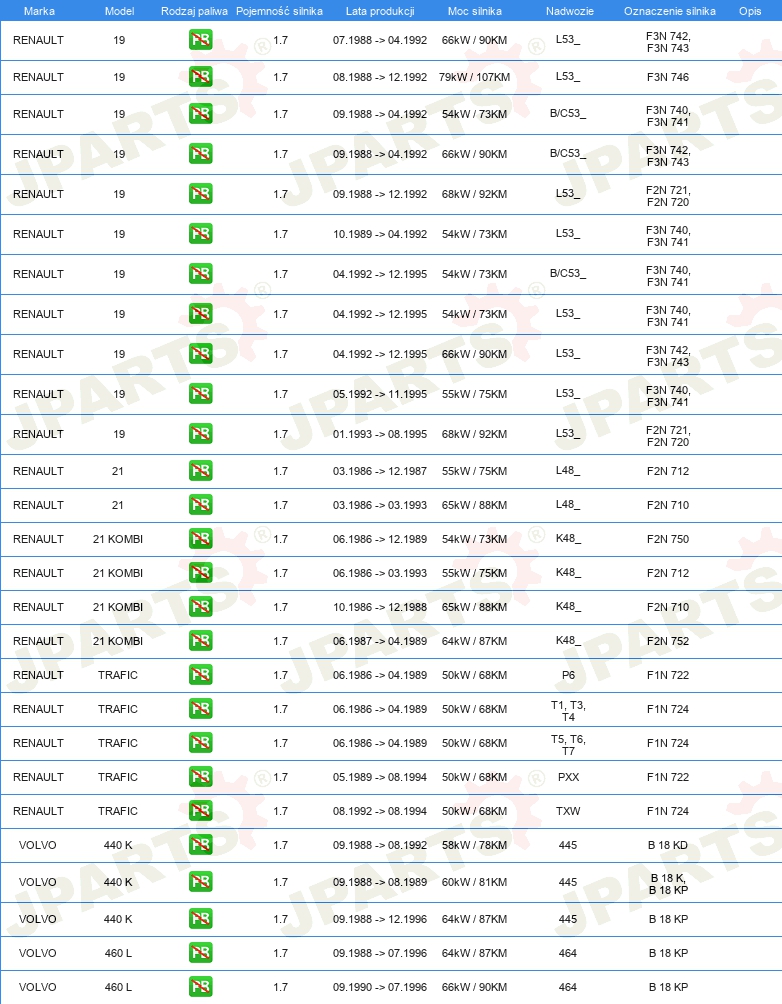Click the fuel icon in the F2N 721 09.1988 row

pos(200,193)
